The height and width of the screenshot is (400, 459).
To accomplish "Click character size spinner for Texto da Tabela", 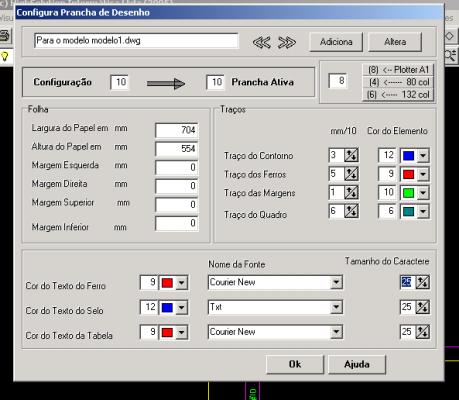I will [422, 332].
